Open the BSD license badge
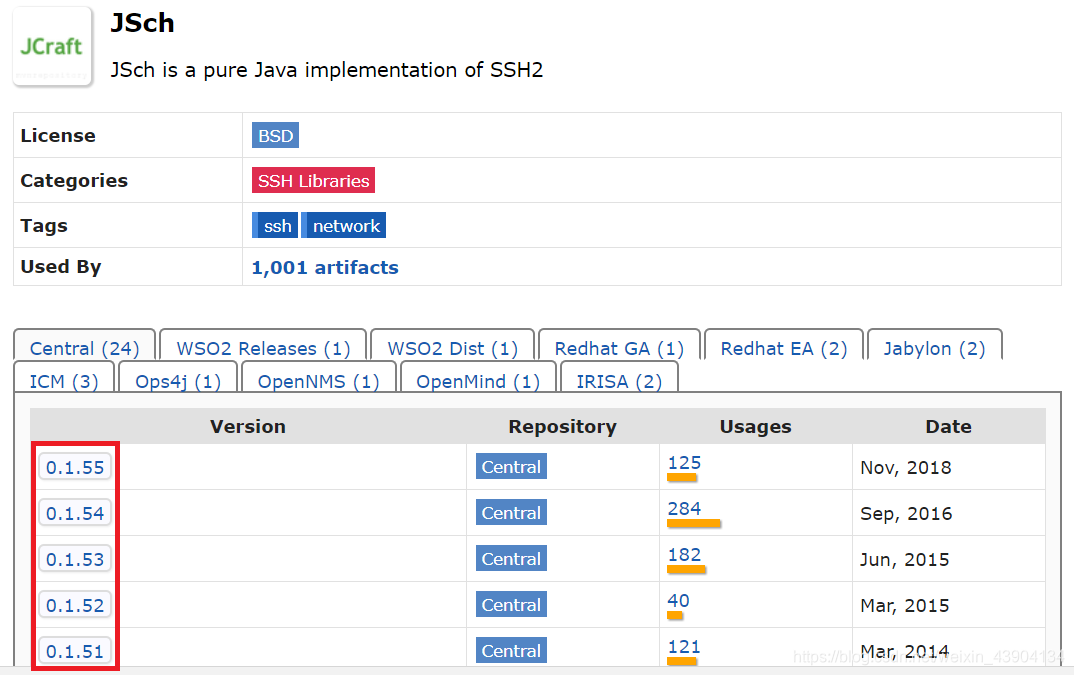Screen dimensions: 1074x675 [x=275, y=136]
